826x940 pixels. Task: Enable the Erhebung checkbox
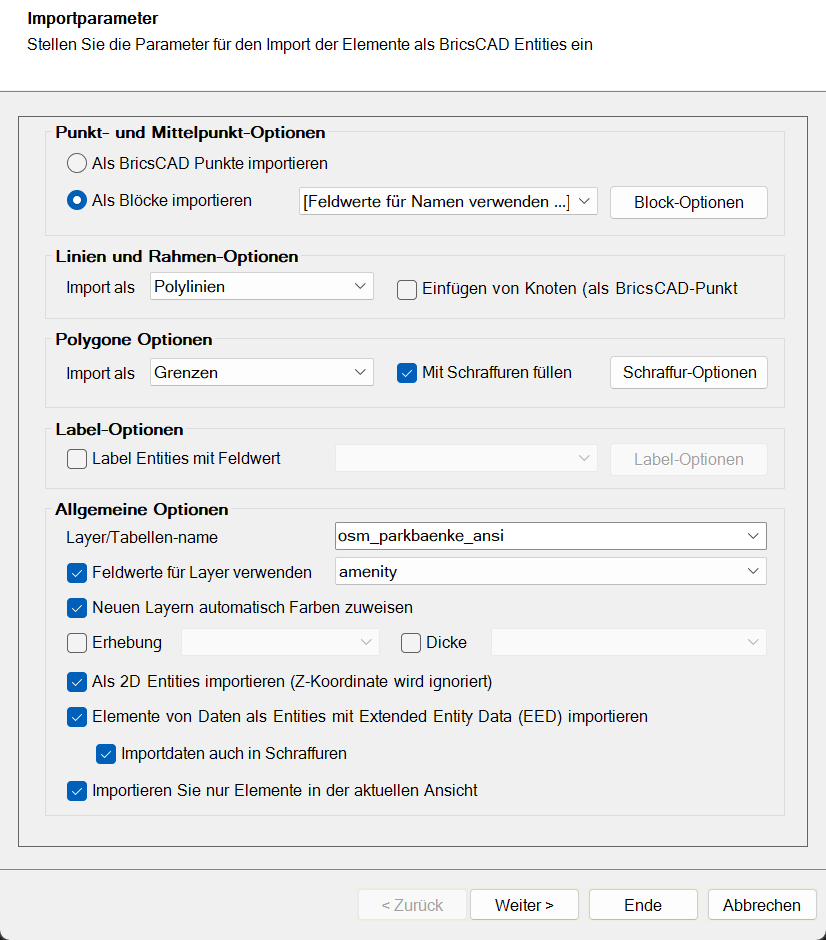[77, 642]
